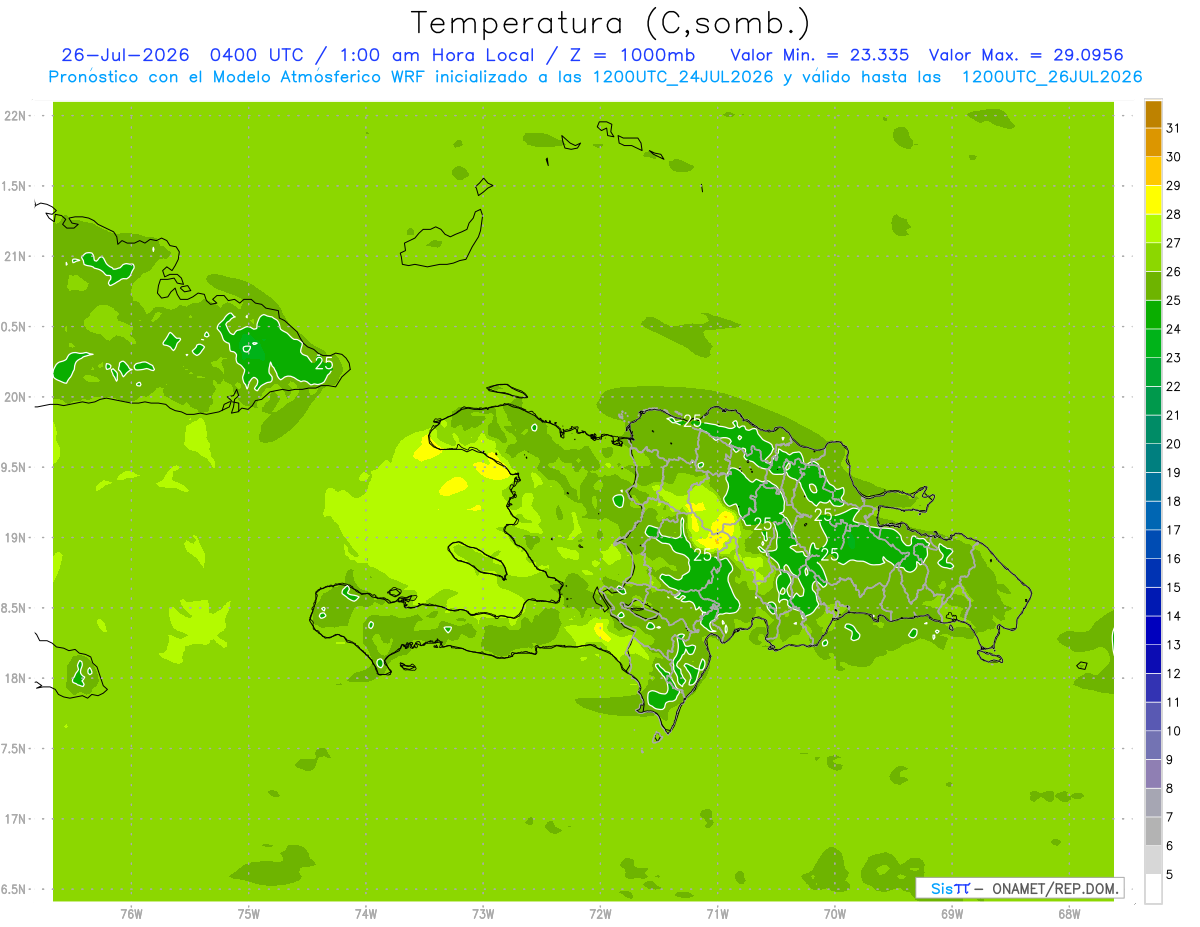
Task: Click the 'Valor Min. = 23.335' readout
Action: point(819,55)
